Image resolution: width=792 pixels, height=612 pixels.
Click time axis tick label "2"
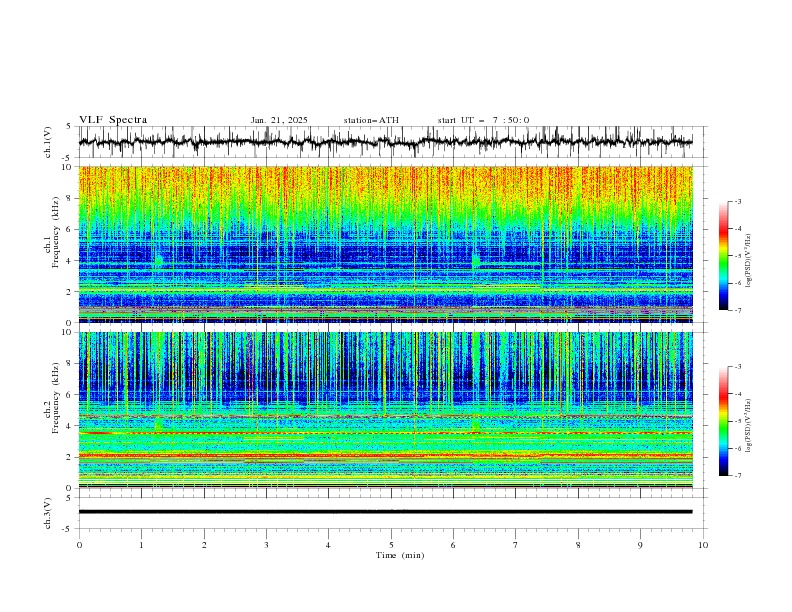[204, 545]
